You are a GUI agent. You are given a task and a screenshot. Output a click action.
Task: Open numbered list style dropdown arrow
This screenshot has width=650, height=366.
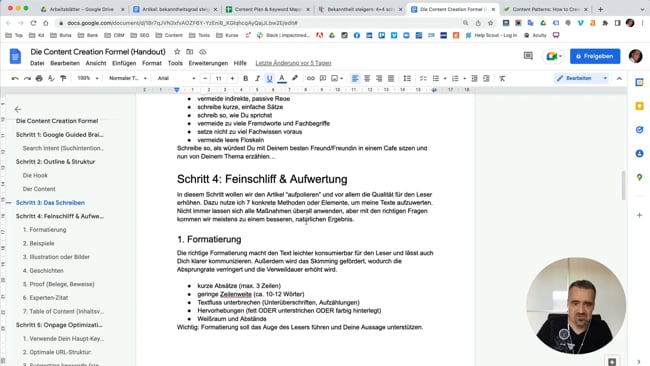pyautogui.click(x=464, y=78)
